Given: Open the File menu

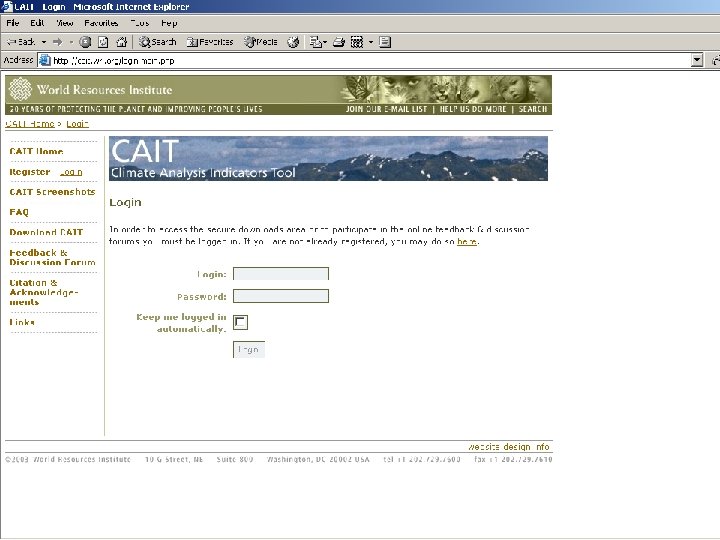Looking at the screenshot, I should click(x=12, y=23).
